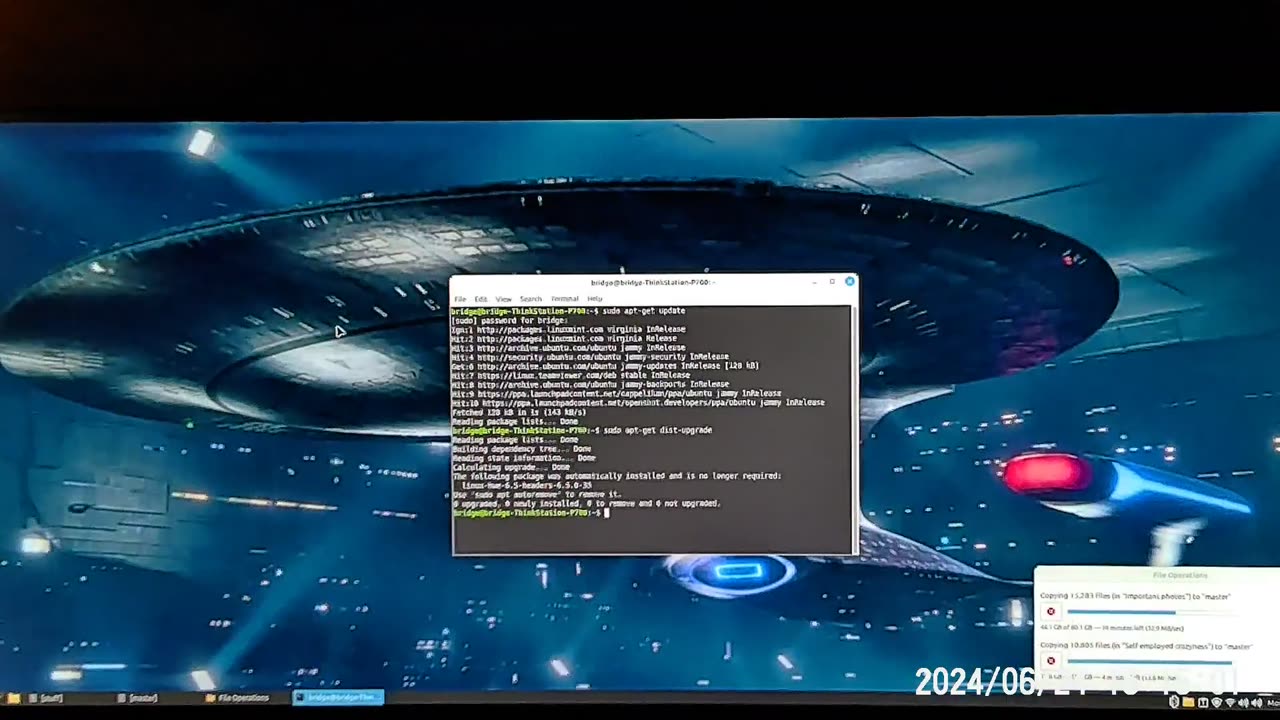This screenshot has height=720, width=1280.
Task: Open the Terminal menu in the terminal
Action: [565, 299]
